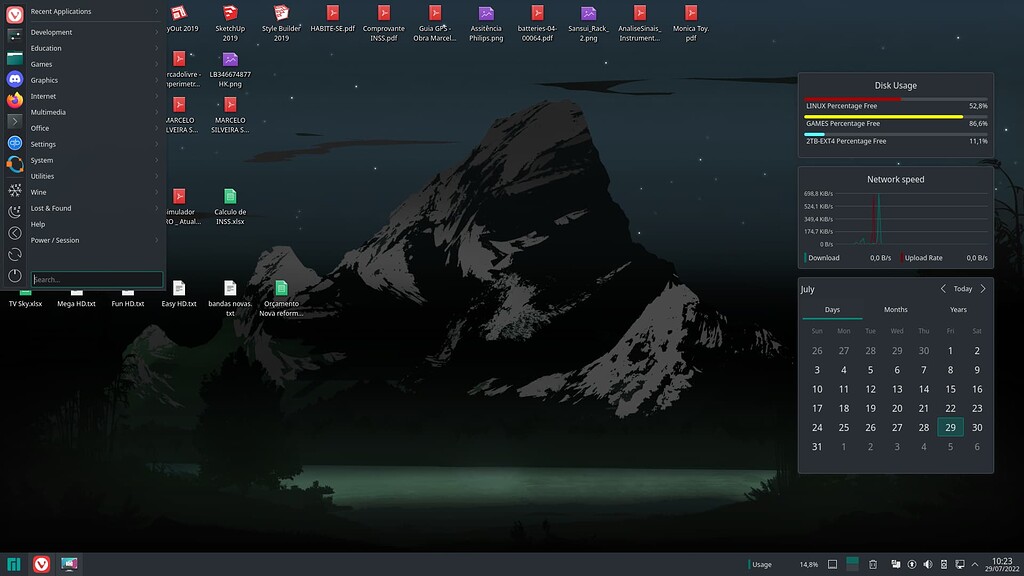Screen dimensions: 1024x576
Task: Open the screenshot tool icon on the taskbar
Action: 69,564
